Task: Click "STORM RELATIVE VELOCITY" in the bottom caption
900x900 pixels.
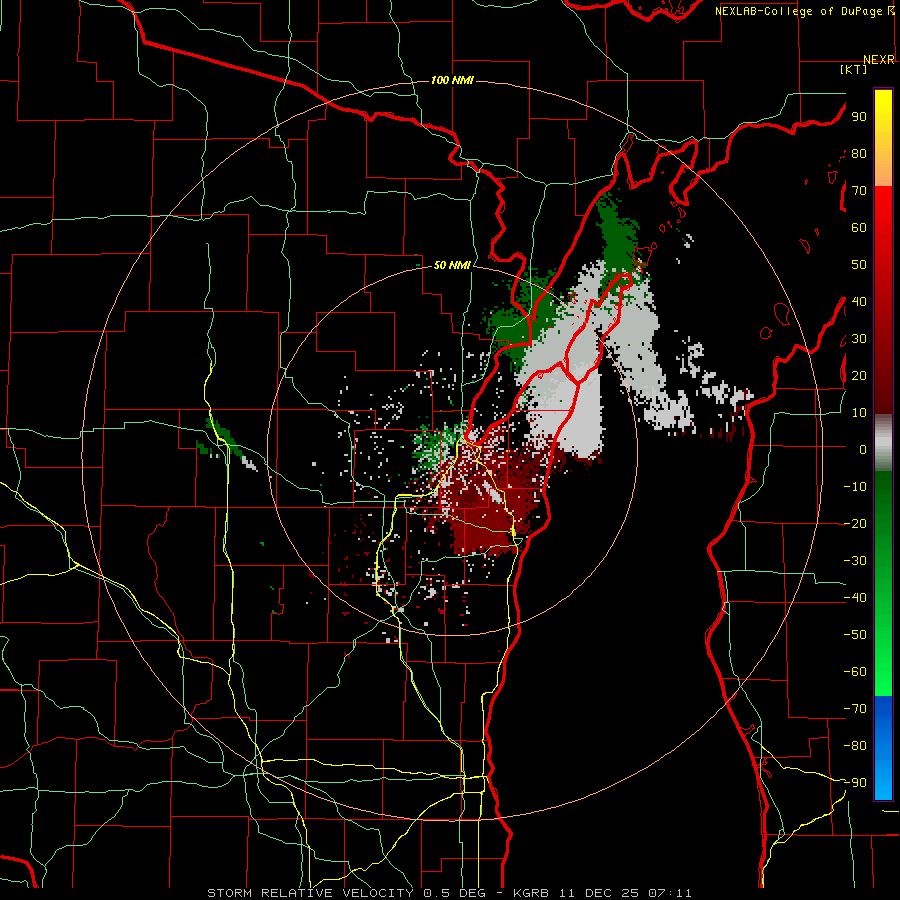Action: coord(311,893)
